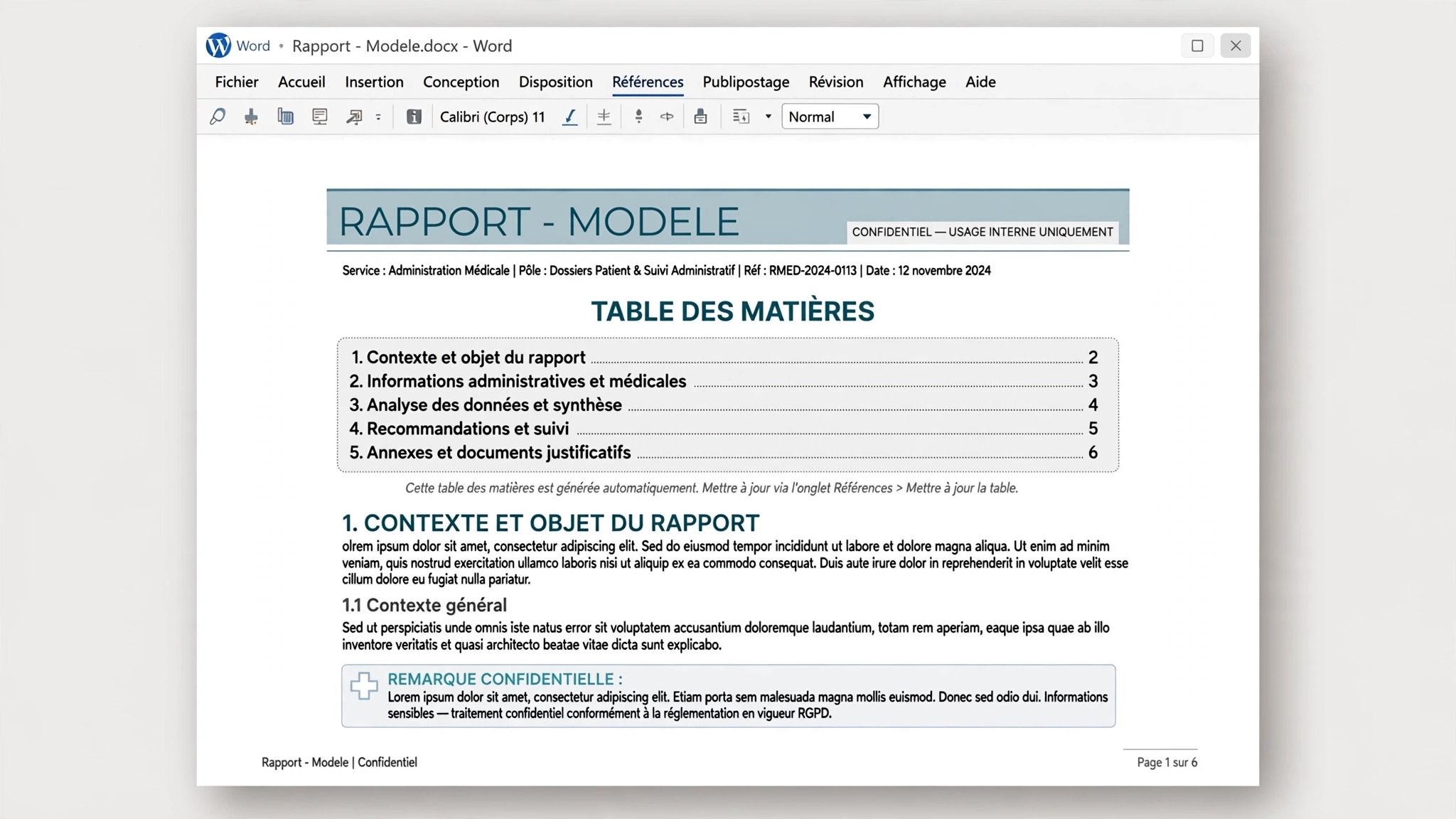The width and height of the screenshot is (1456, 819).
Task: Open the Normal style dropdown
Action: 830,117
